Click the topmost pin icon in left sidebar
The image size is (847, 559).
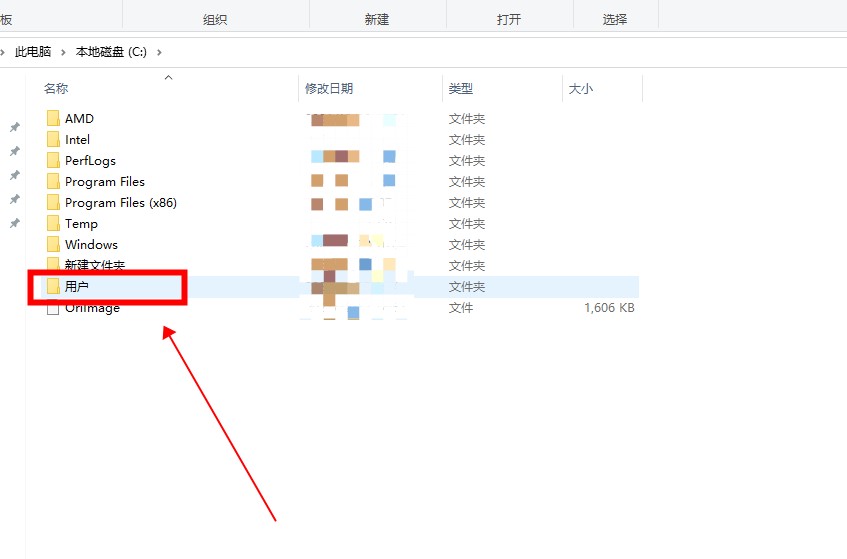click(14, 127)
